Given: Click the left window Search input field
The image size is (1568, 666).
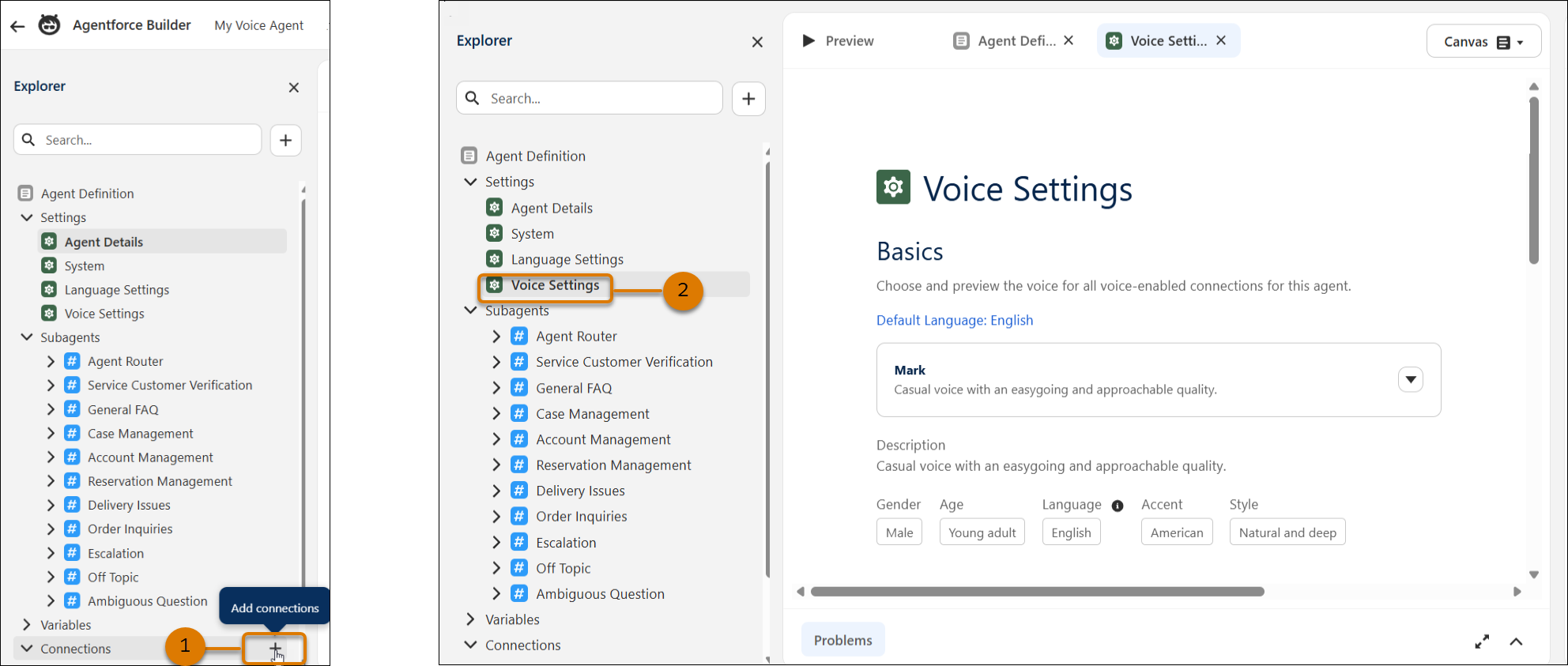Looking at the screenshot, I should [138, 140].
